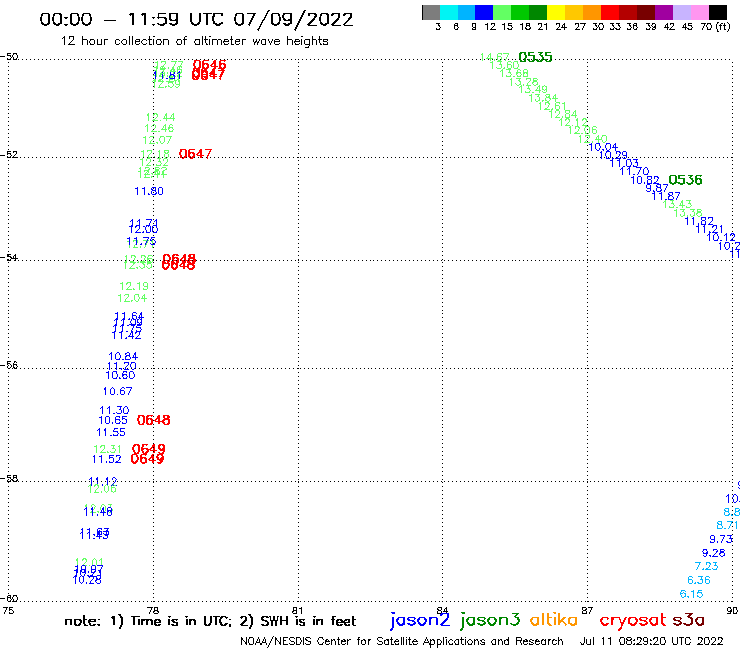Click the altika satellite legend label
Screen dimensions: 740x650
coord(554,620)
